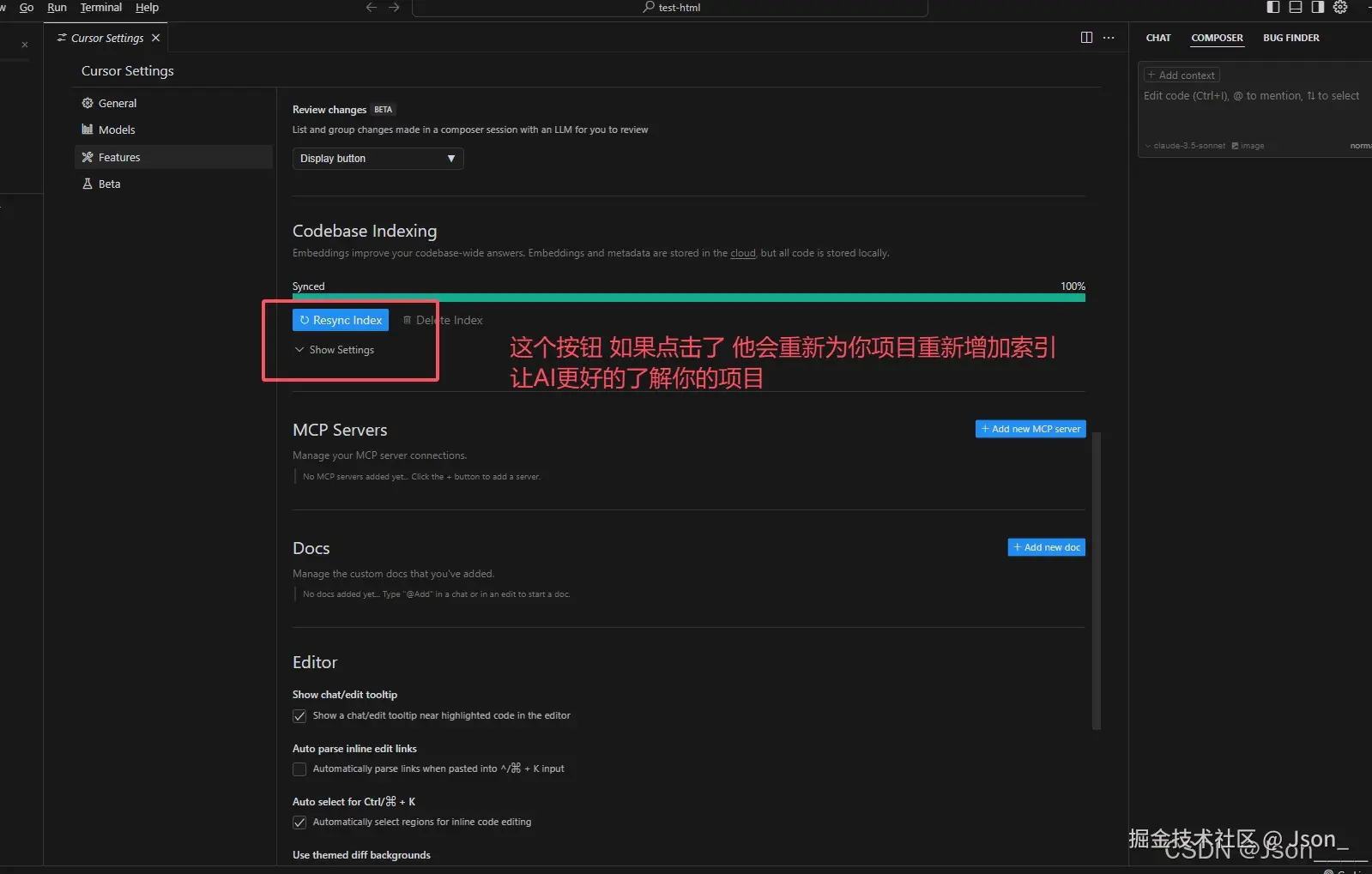Go forward with the right arrow

tap(394, 7)
